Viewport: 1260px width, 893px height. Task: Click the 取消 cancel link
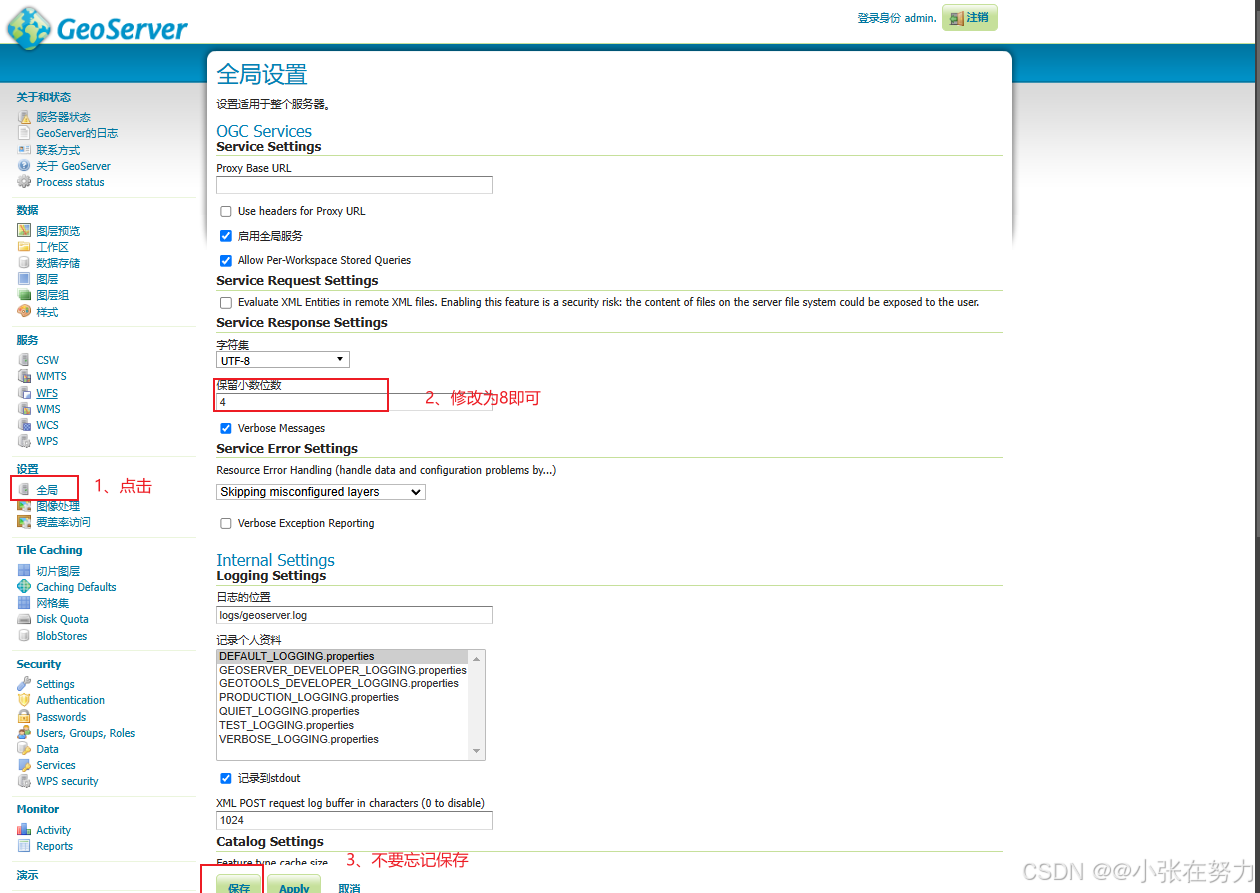click(349, 888)
